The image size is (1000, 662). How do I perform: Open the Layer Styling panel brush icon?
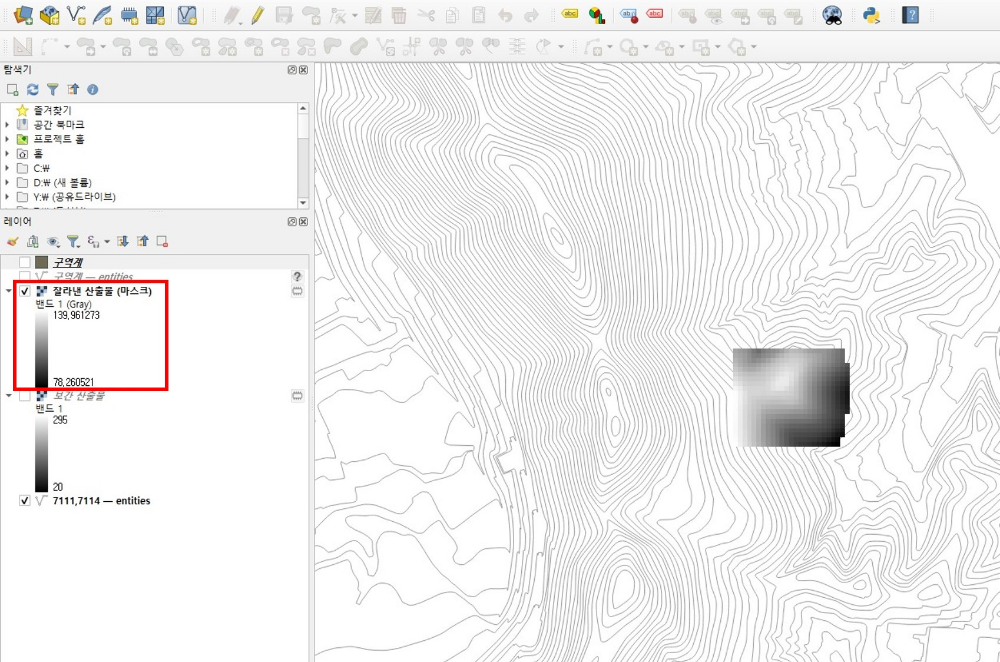(12, 241)
